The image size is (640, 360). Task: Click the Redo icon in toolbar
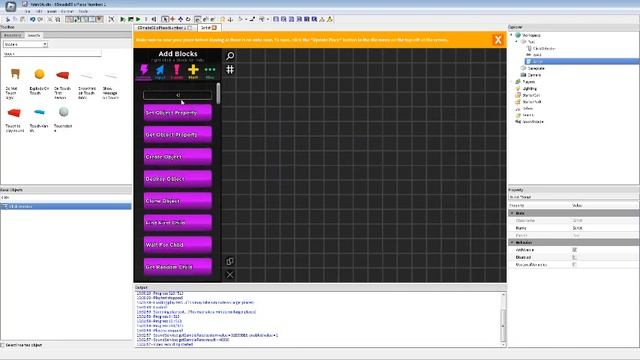[40, 19]
